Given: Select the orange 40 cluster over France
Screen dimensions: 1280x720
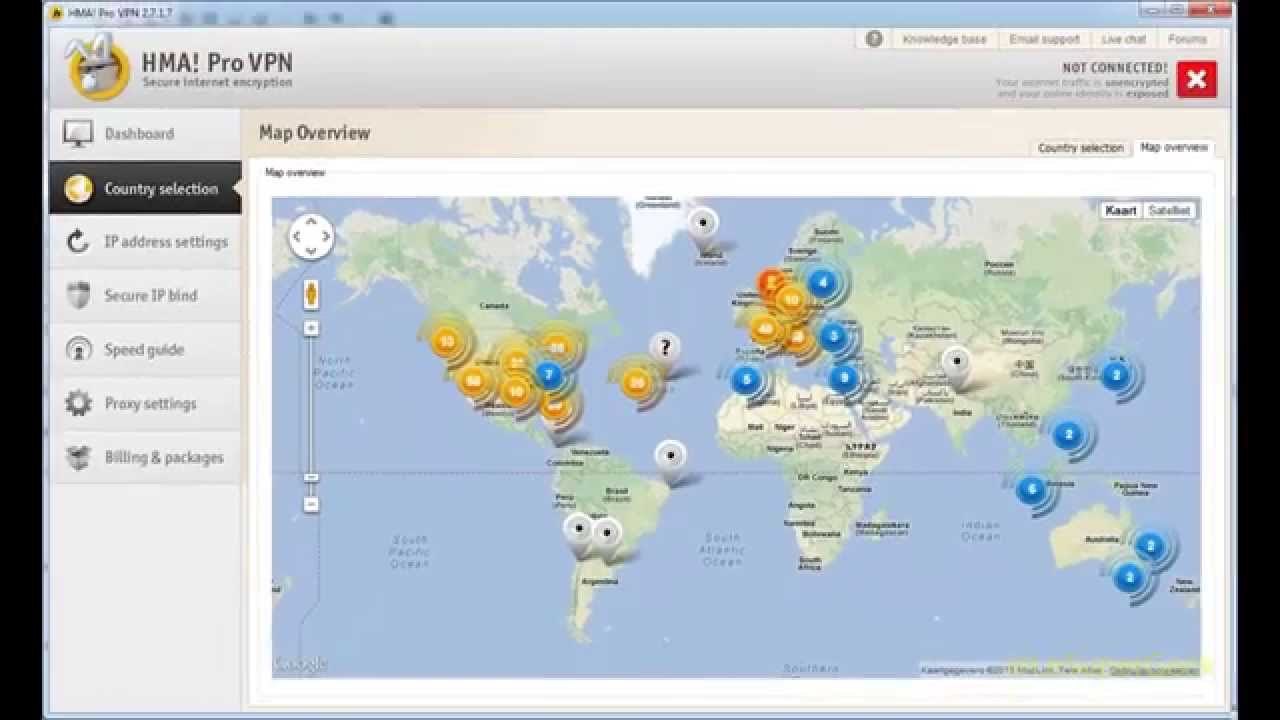Looking at the screenshot, I should coord(766,328).
